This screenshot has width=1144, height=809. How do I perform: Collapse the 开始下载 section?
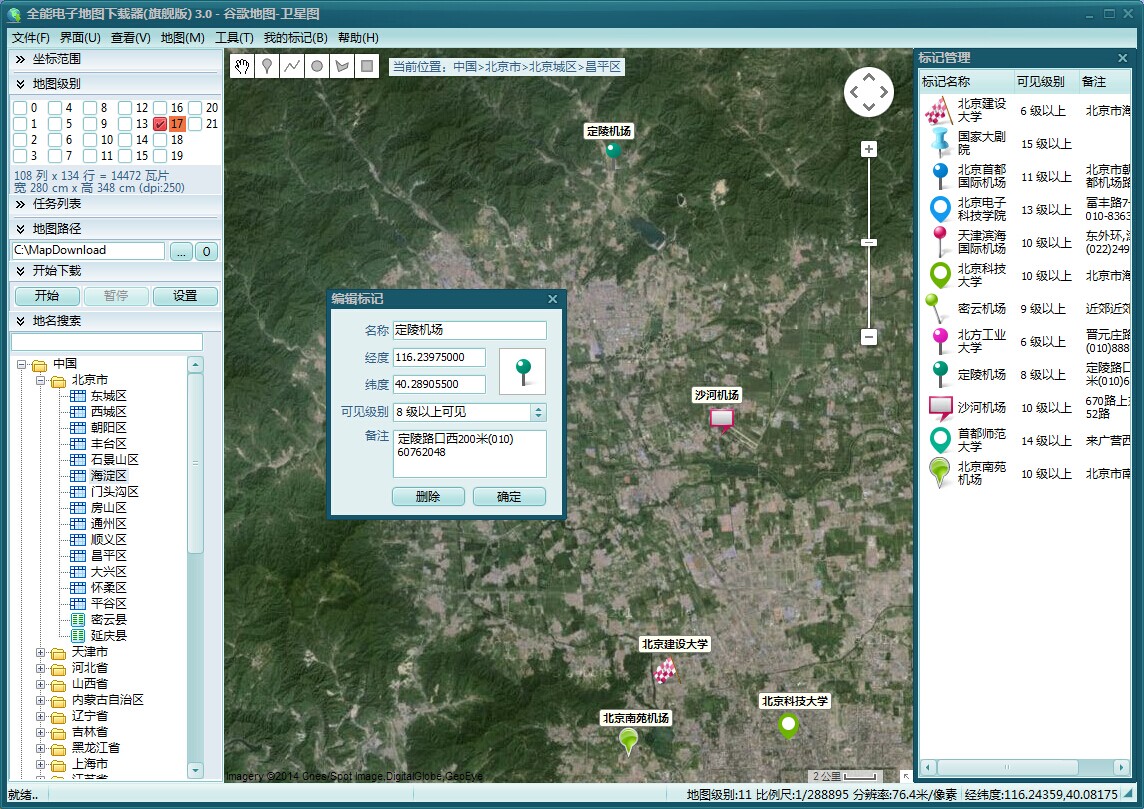[x=20, y=271]
